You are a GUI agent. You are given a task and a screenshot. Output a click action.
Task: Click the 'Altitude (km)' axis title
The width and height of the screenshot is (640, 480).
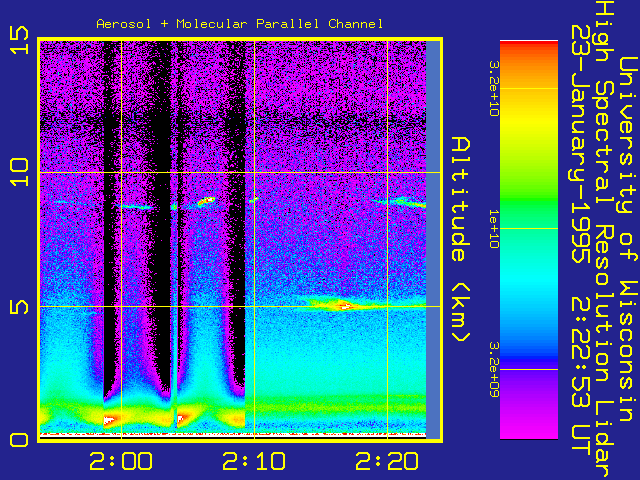click(x=461, y=240)
